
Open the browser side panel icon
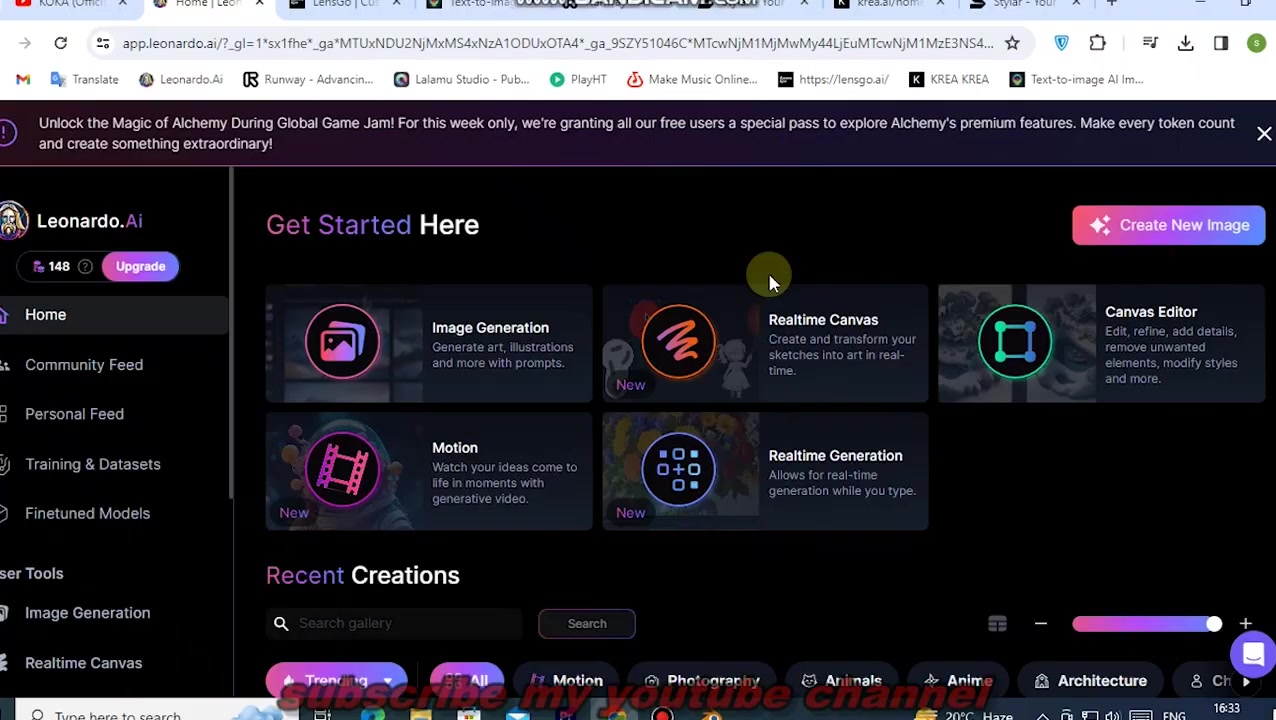click(1220, 43)
